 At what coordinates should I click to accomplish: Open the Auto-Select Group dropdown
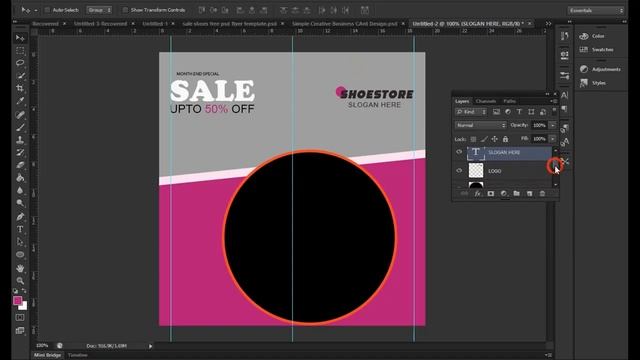point(99,10)
